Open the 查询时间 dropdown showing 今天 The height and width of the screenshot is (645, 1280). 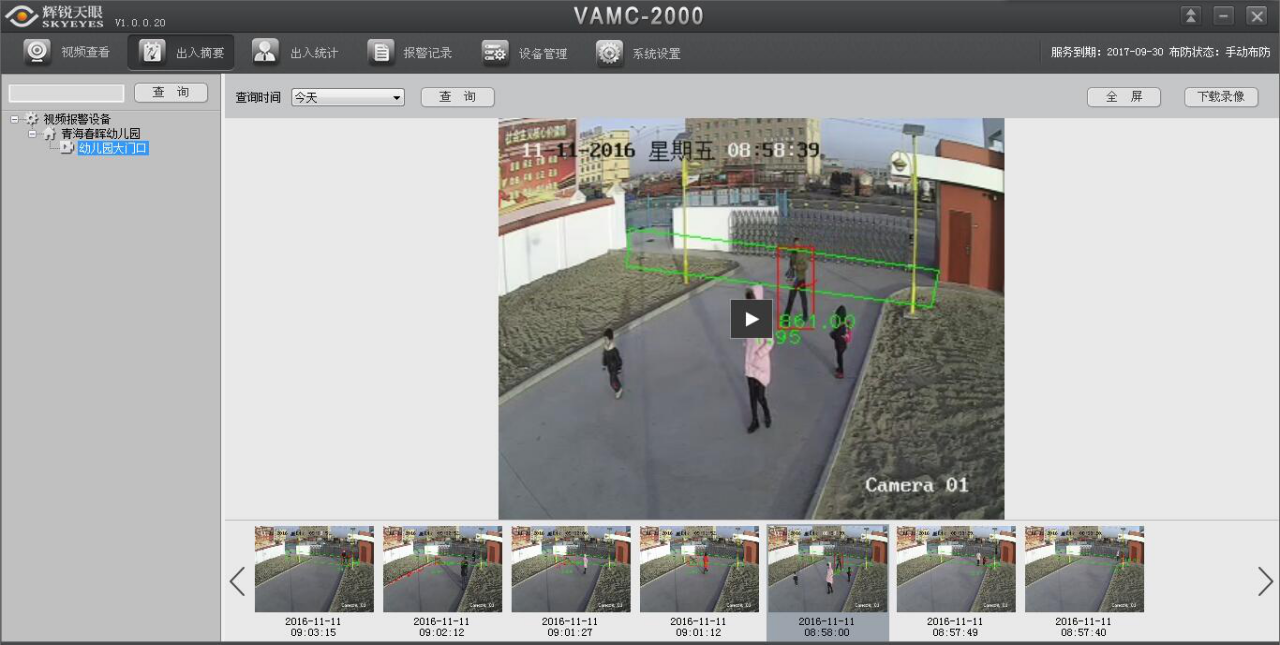347,97
